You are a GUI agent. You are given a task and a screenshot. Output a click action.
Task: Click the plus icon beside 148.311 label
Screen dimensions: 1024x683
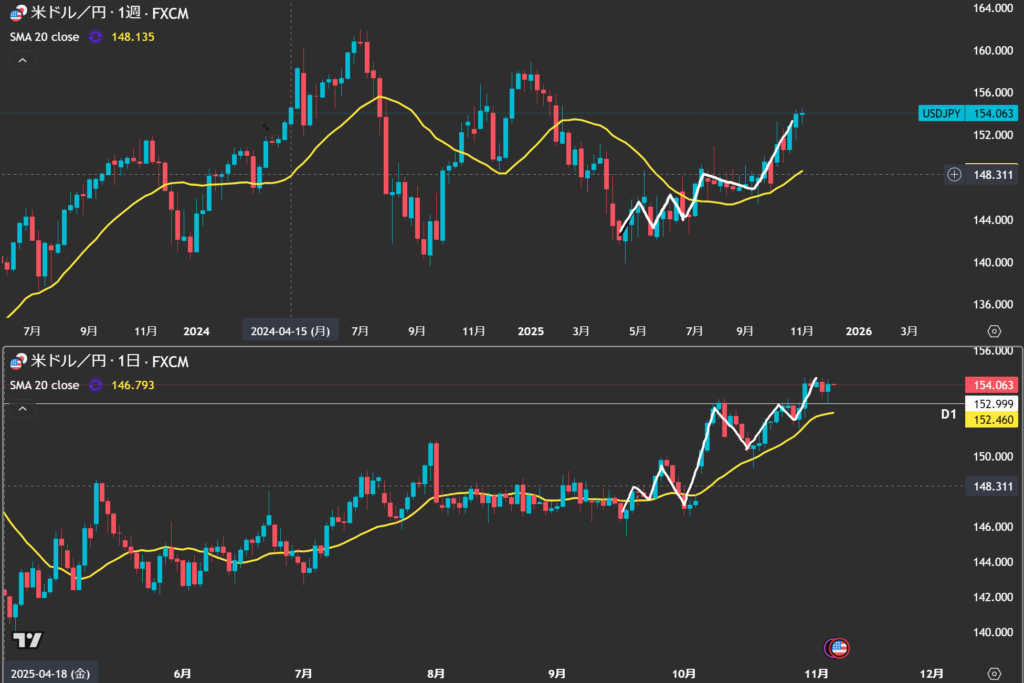(x=953, y=174)
